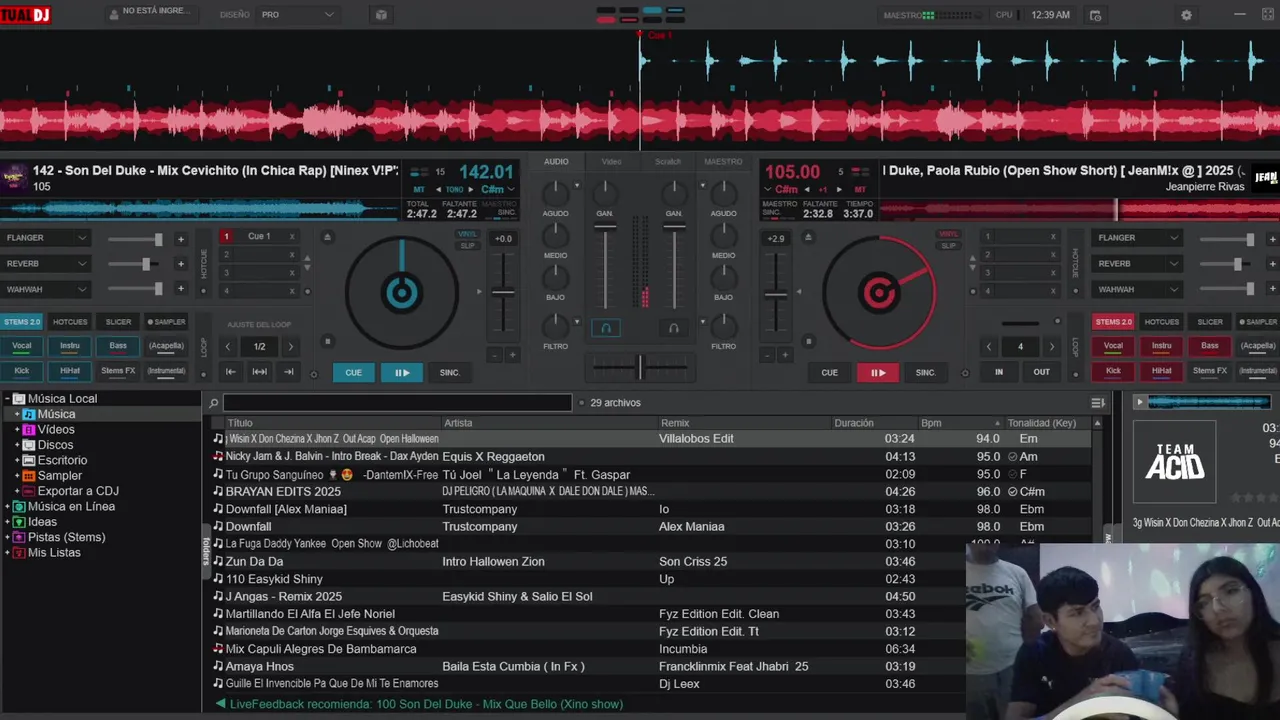Switch mixer to AUDIO tab
The width and height of the screenshot is (1280, 720).
pyautogui.click(x=556, y=161)
